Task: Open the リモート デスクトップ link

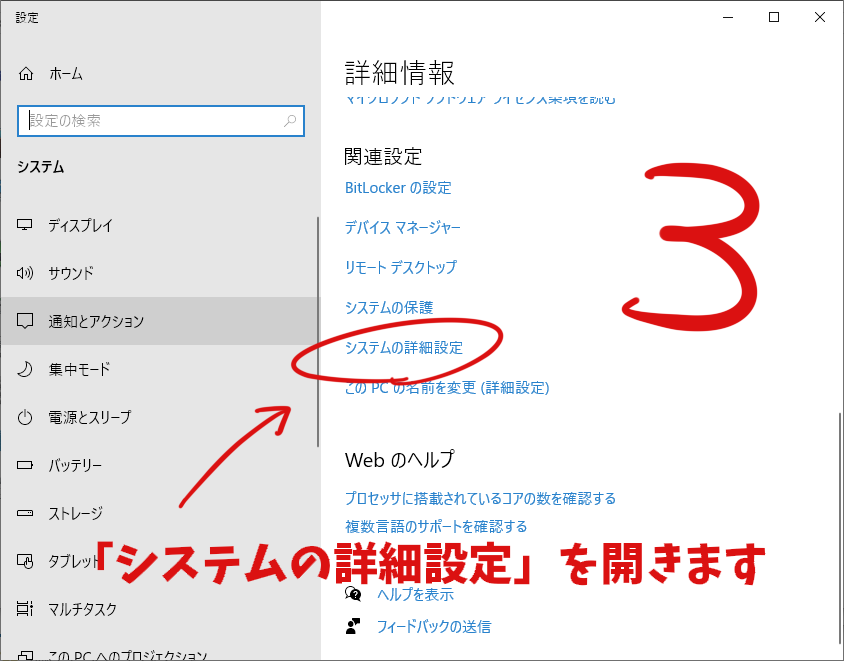Action: 400,268
